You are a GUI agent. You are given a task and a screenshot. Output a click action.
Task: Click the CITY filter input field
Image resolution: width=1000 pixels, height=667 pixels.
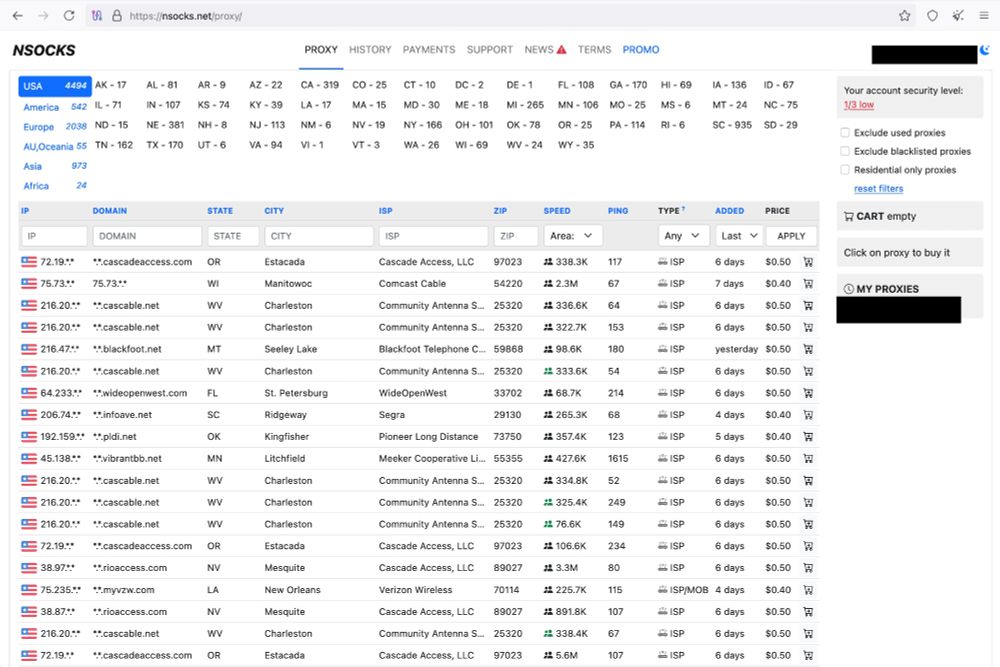coord(319,236)
